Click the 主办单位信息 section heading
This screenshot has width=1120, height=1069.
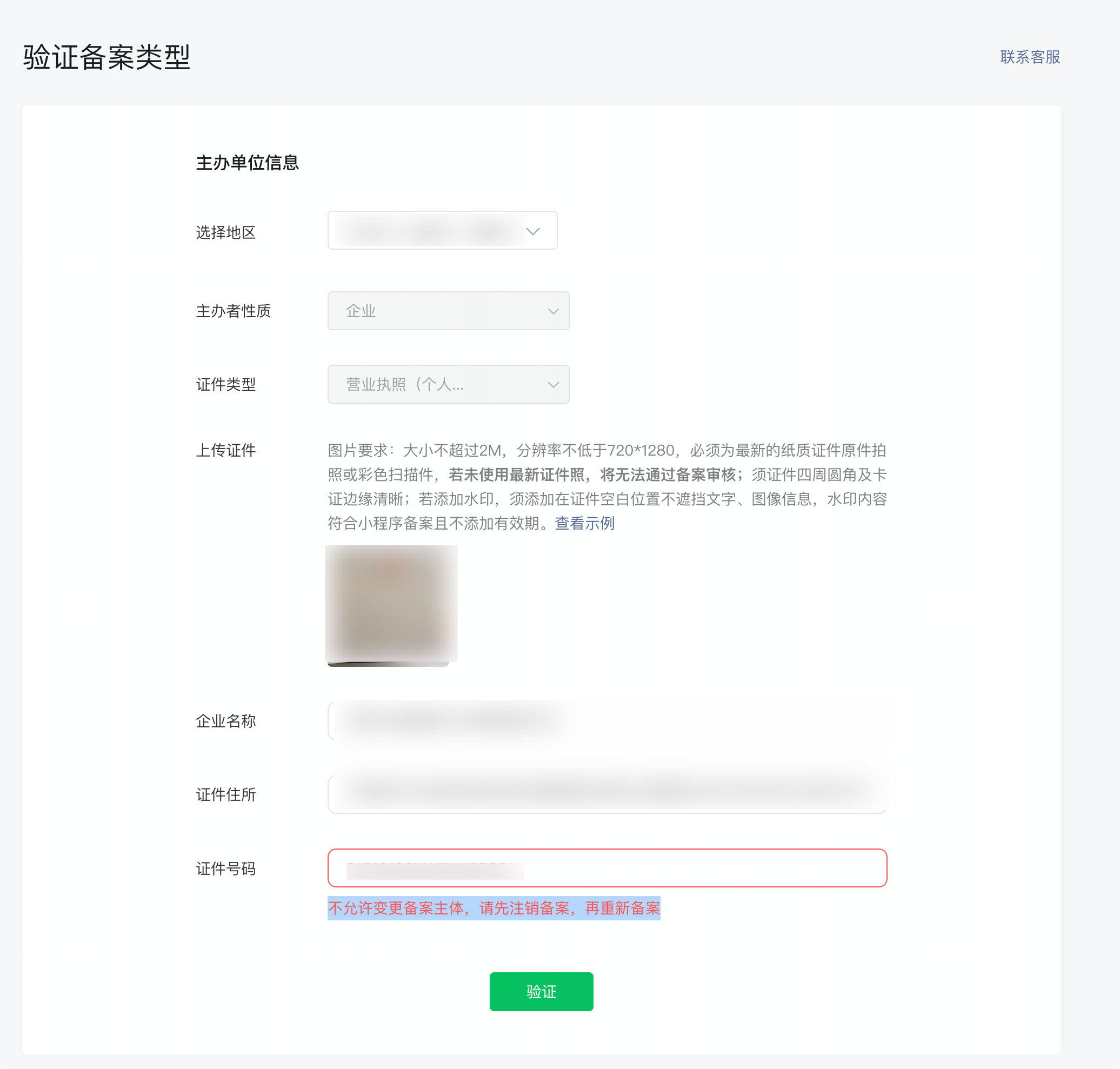tap(248, 163)
